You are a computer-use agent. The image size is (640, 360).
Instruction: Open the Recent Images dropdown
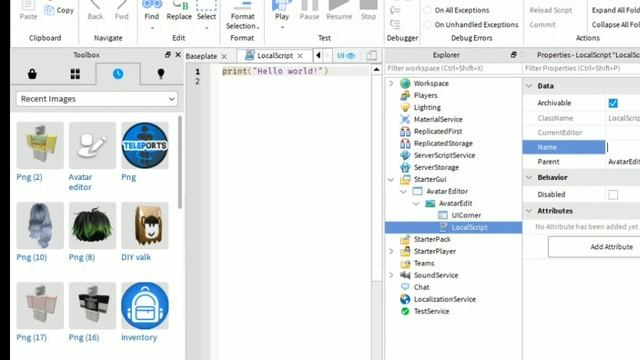pos(97,99)
